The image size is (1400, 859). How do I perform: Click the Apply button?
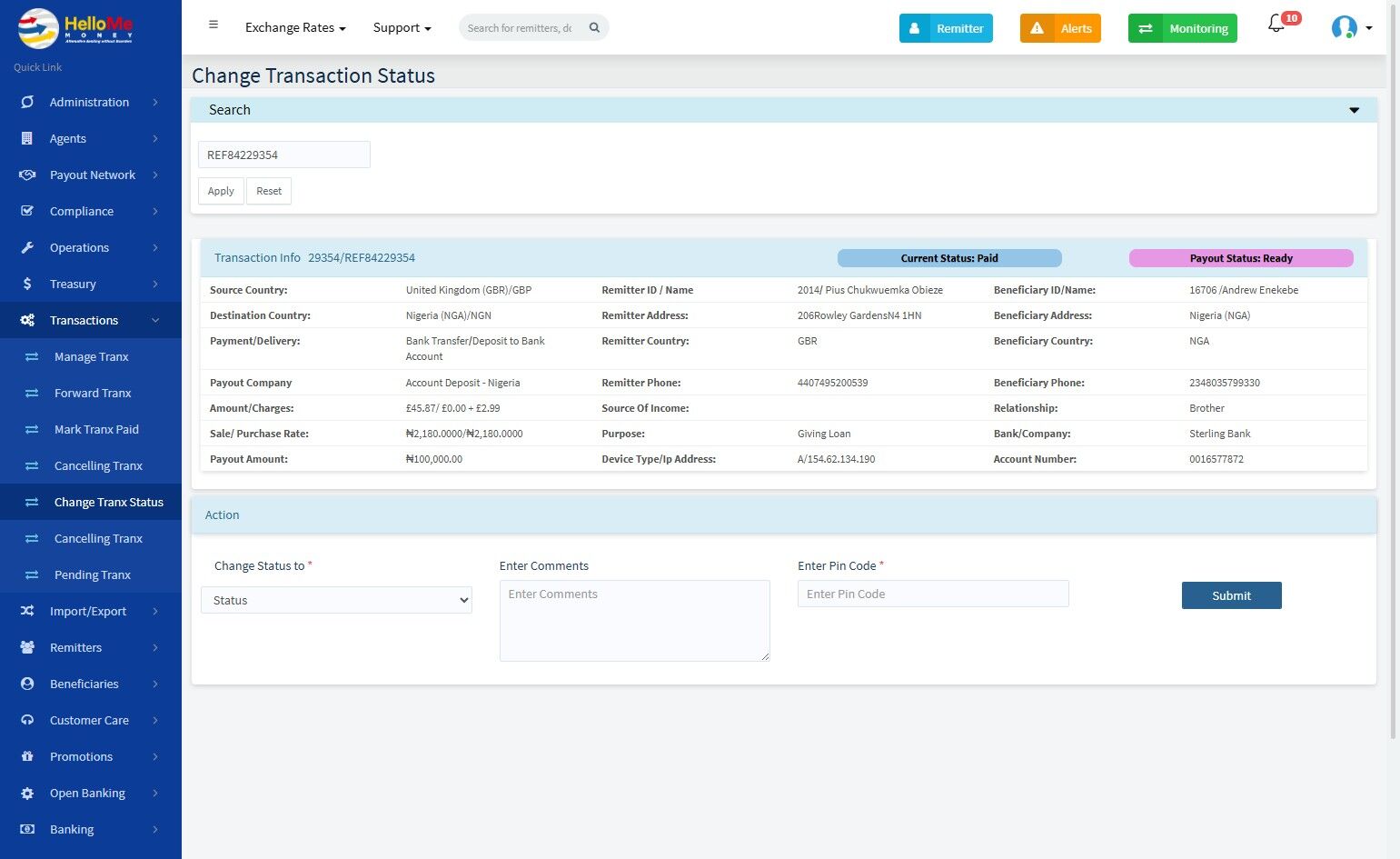[x=221, y=191]
